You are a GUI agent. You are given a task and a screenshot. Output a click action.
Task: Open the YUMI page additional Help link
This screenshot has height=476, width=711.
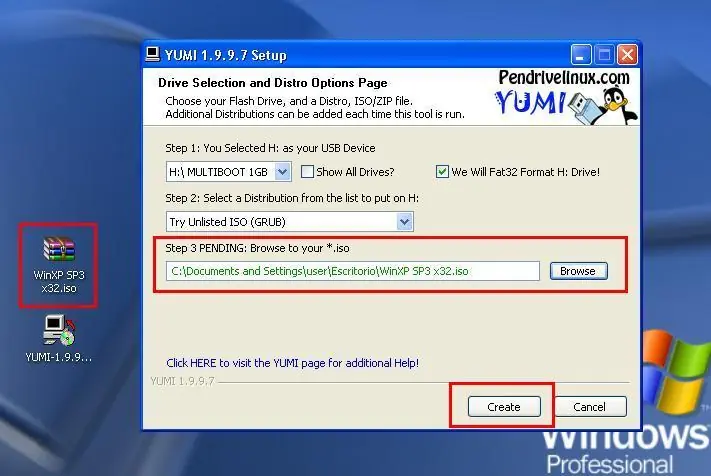(292, 363)
